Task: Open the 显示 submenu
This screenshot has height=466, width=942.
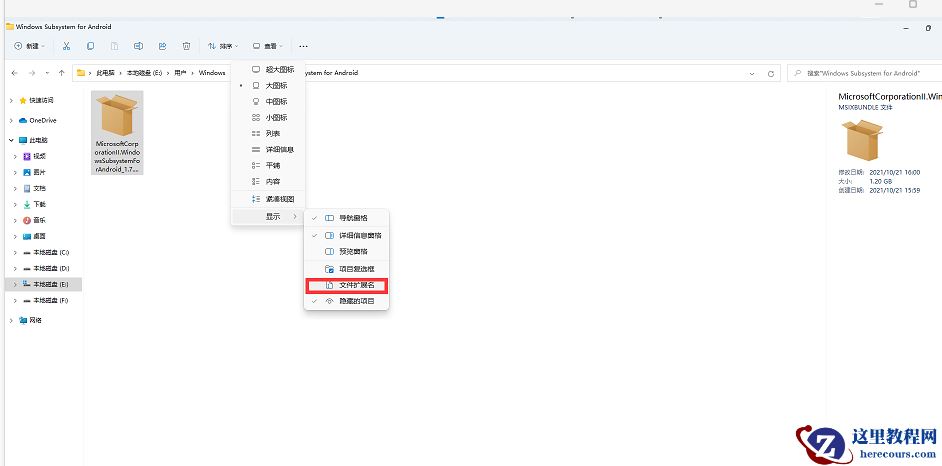Action: (269, 216)
